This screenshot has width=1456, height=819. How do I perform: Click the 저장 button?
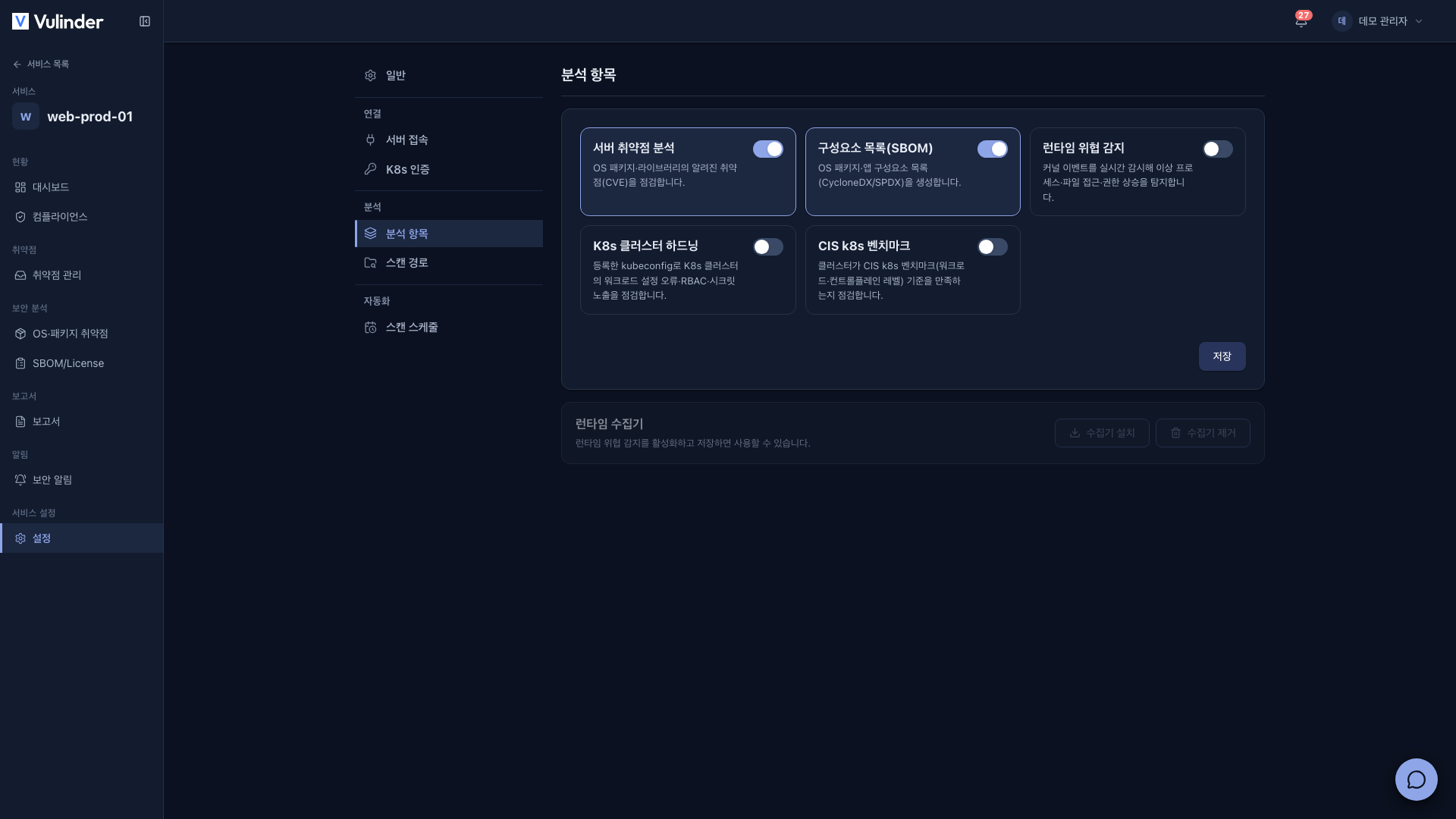click(x=1222, y=356)
